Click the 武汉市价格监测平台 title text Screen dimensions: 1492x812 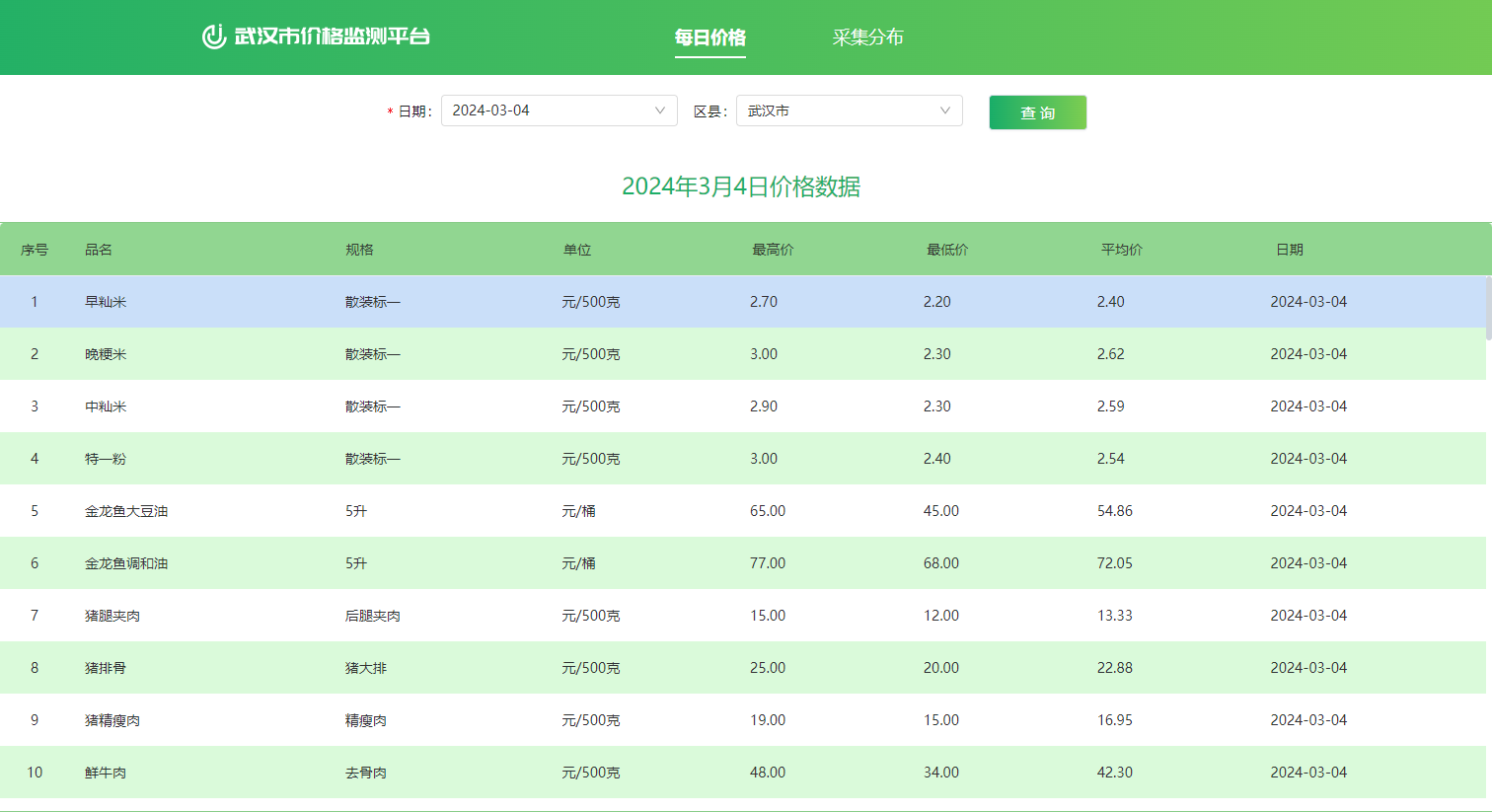tap(333, 37)
